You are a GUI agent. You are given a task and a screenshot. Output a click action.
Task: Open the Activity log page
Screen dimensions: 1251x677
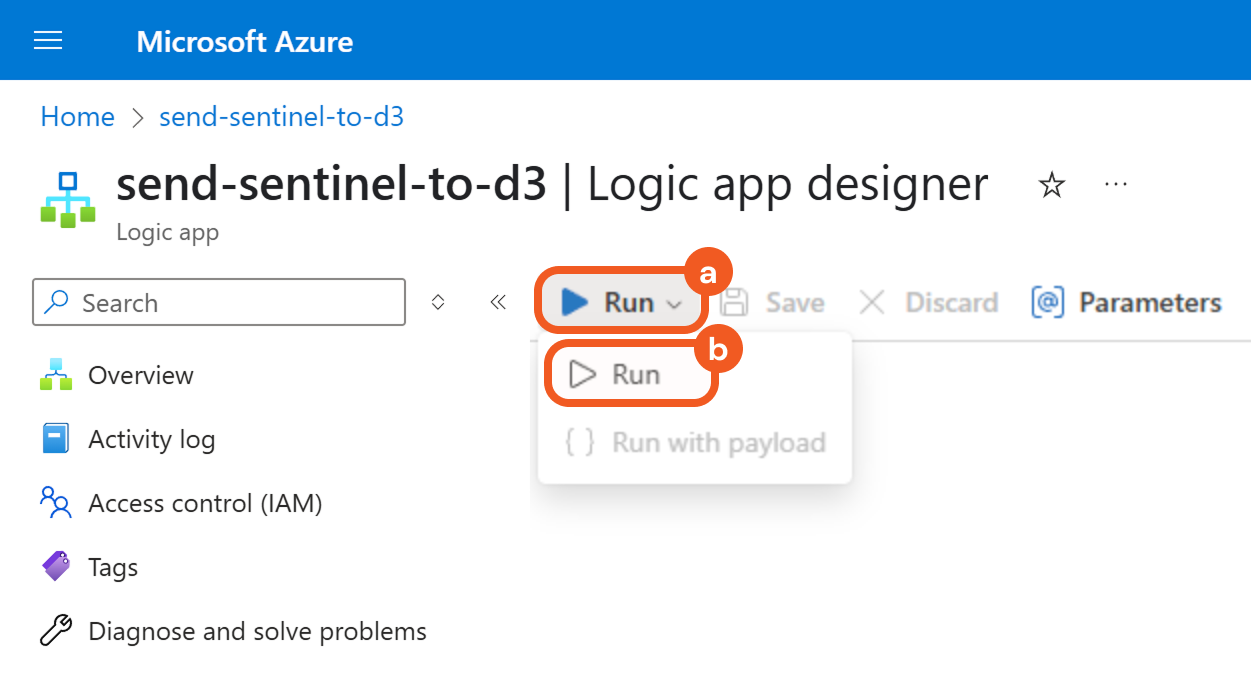click(x=151, y=440)
